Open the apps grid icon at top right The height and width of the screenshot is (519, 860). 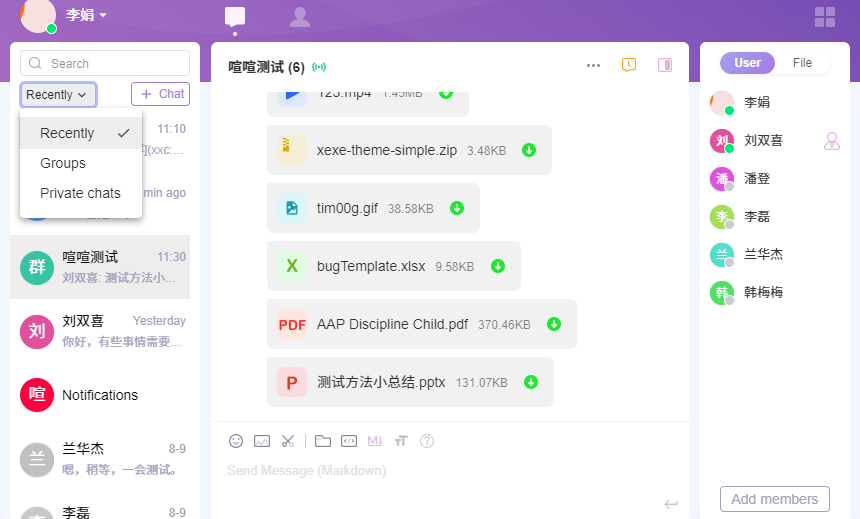click(x=825, y=17)
